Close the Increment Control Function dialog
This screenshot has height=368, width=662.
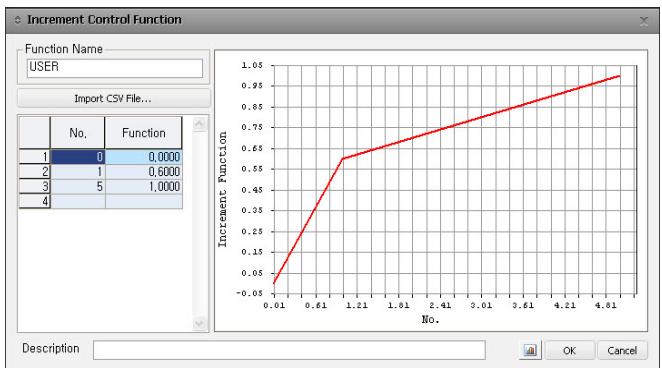[x=643, y=21]
